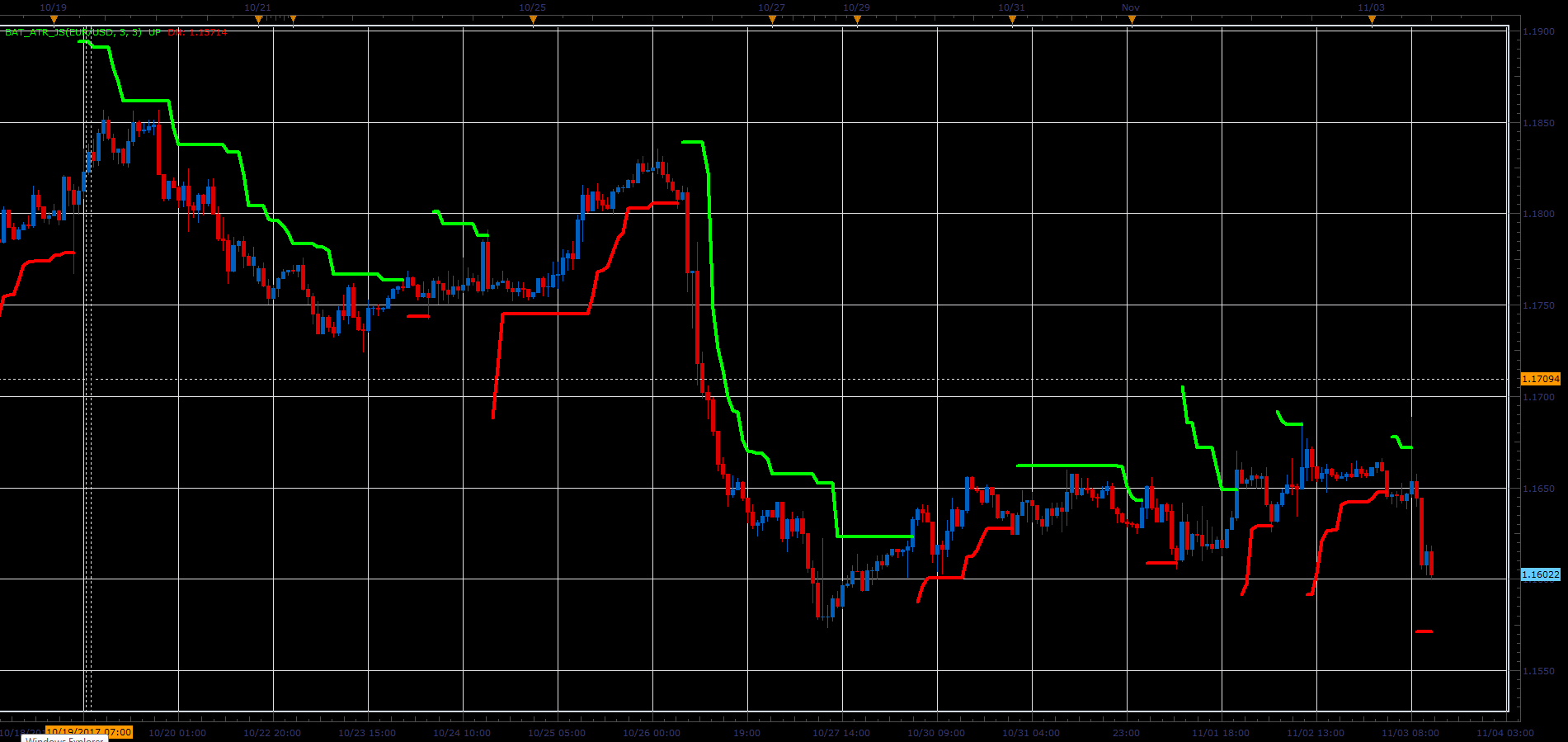The height and width of the screenshot is (742, 1568).
Task: Click the 10/26 00:00 time axis label
Action: point(652,733)
